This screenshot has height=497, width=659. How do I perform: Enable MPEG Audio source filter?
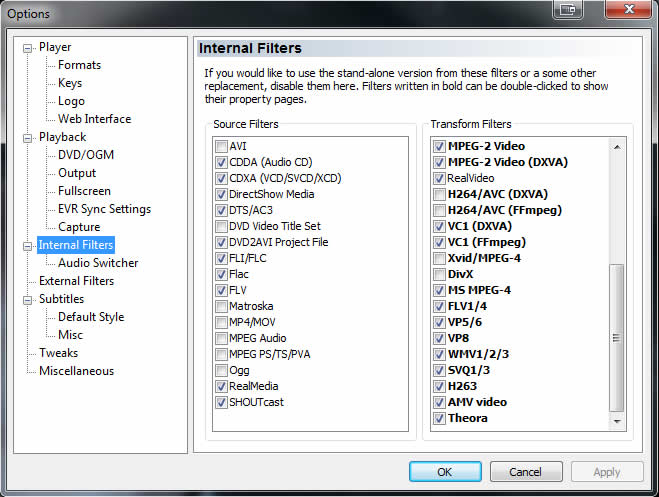coord(221,339)
